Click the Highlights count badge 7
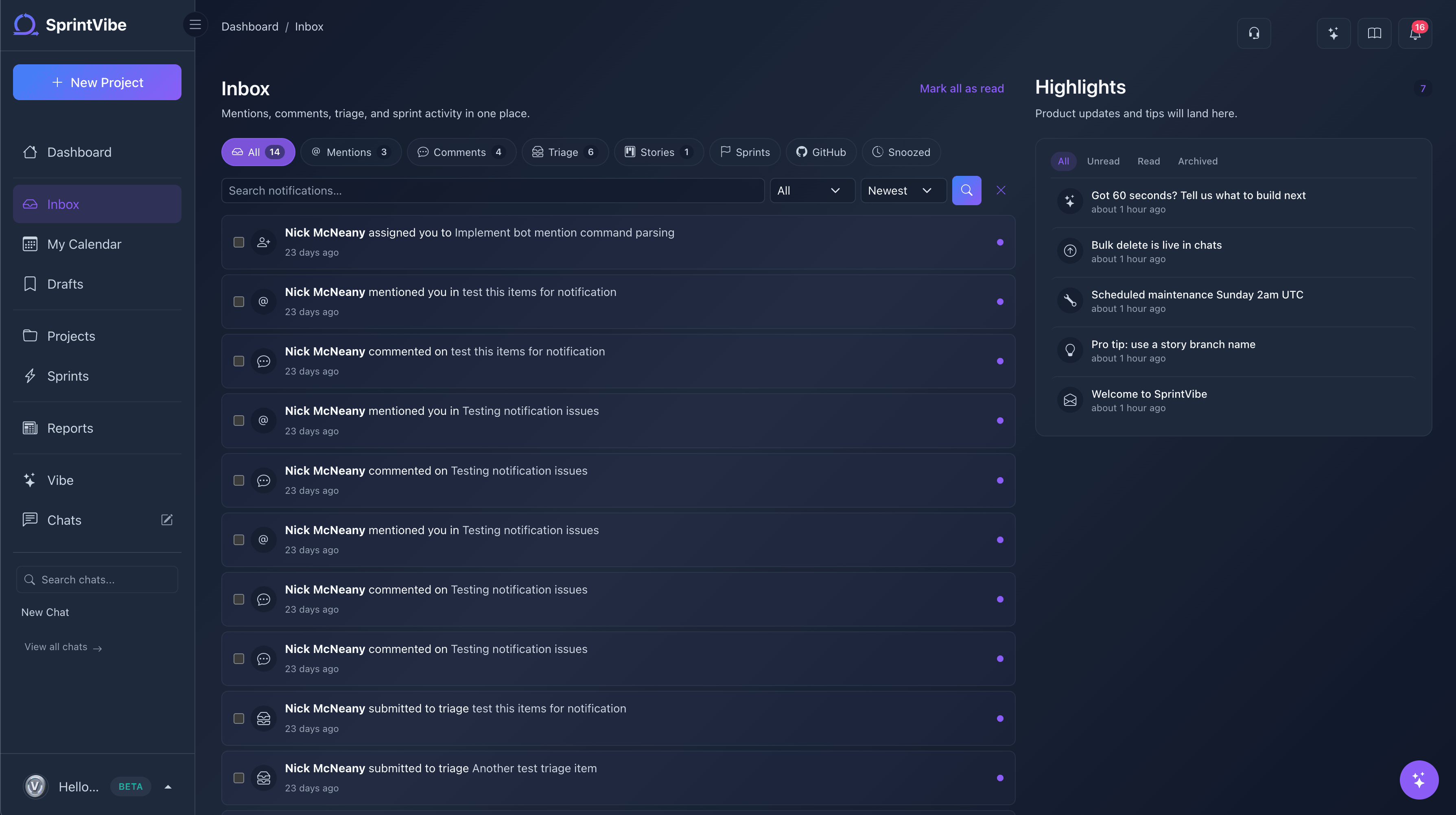This screenshot has width=1456, height=815. (x=1423, y=88)
